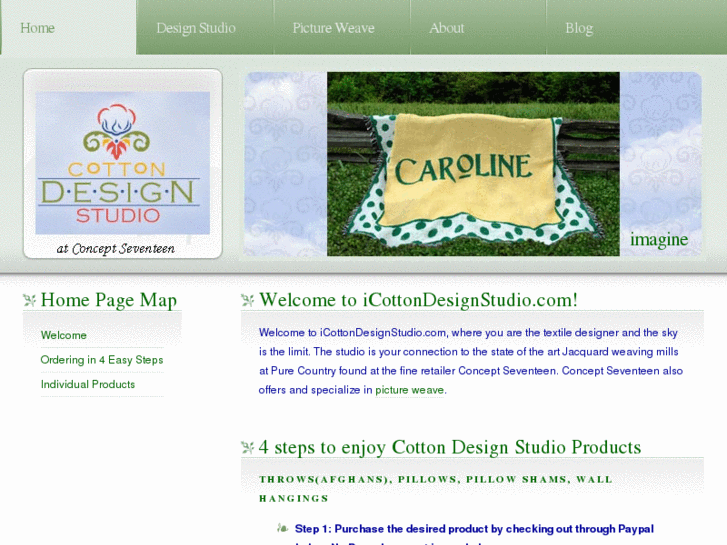
Task: Click '4 steps to enjoy Cotton Design Studio Products' heading
Action: pyautogui.click(x=450, y=447)
